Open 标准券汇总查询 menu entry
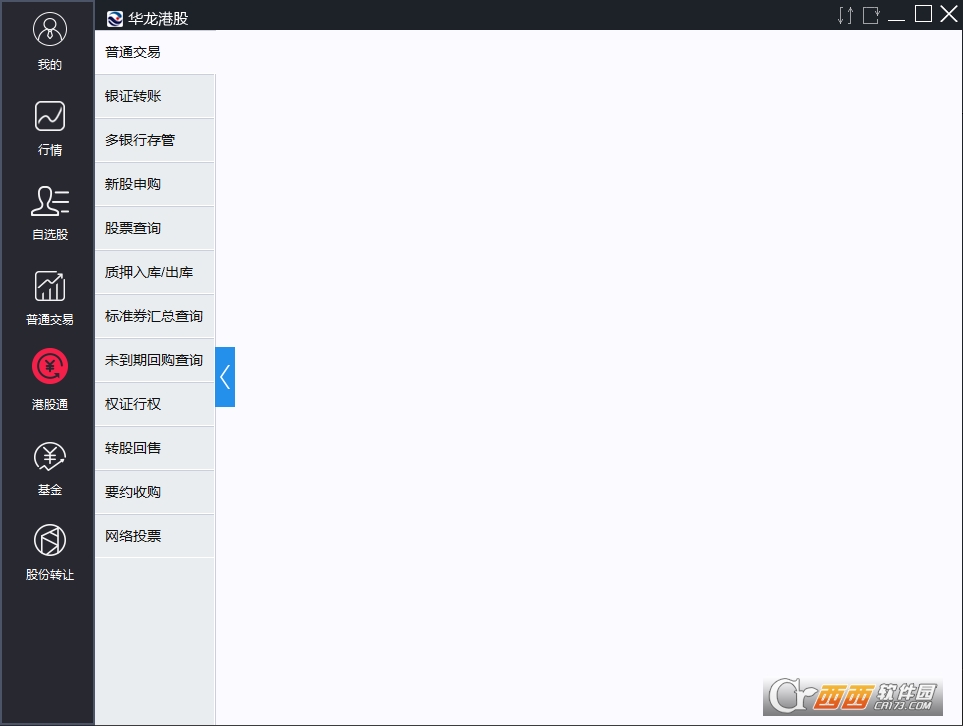This screenshot has height=726, width=963. [155, 316]
